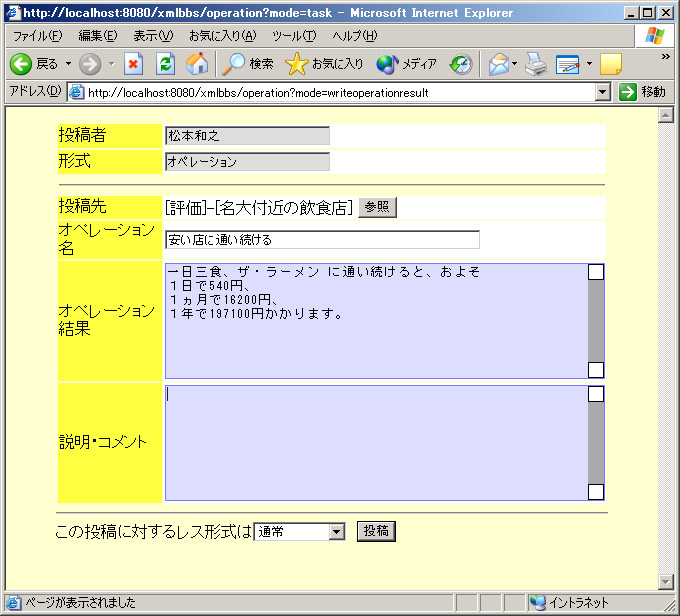Image resolution: width=680 pixels, height=616 pixels.
Task: Click the intranet zone icon in status bar
Action: [x=538, y=602]
